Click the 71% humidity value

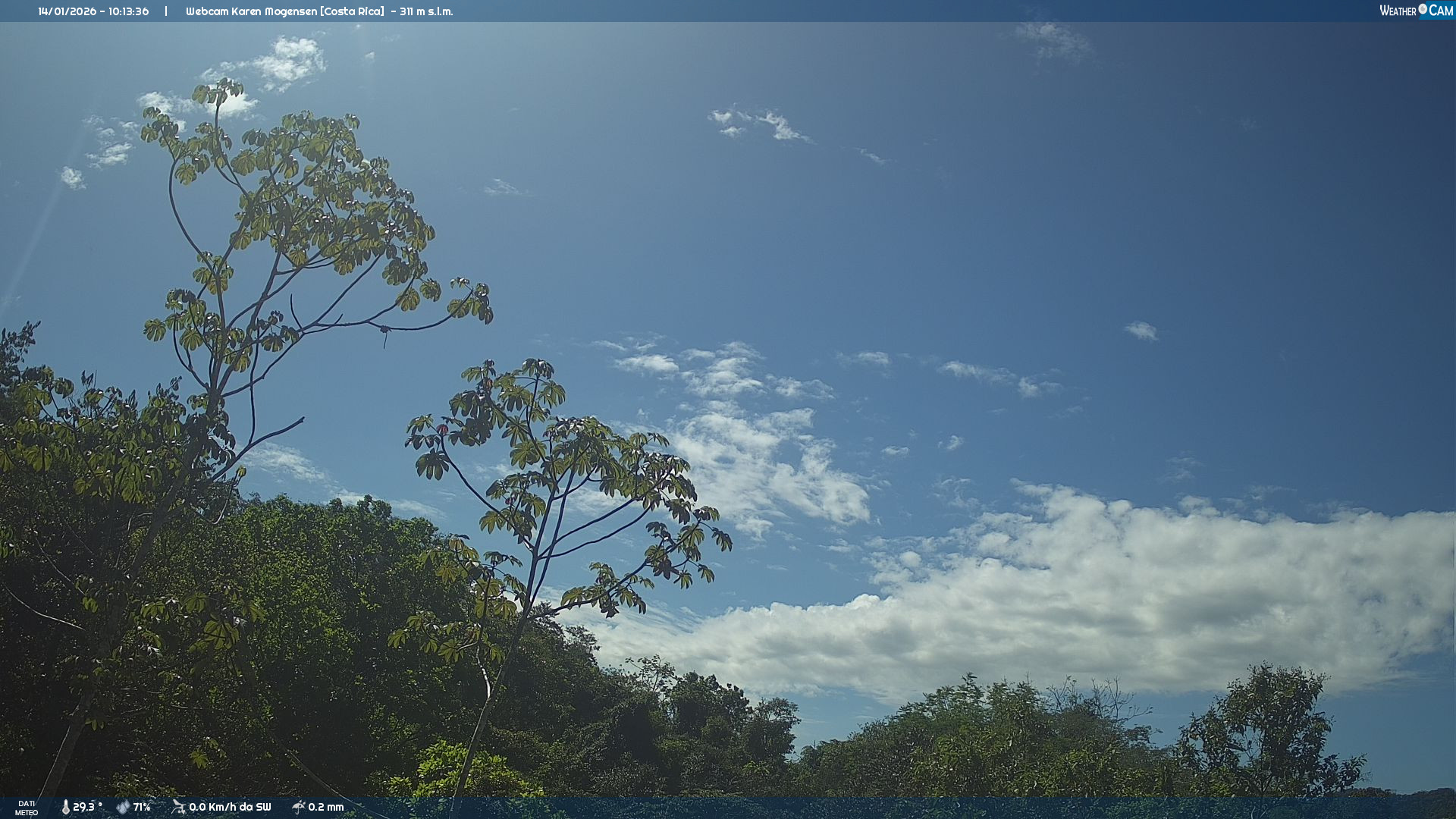click(x=142, y=807)
